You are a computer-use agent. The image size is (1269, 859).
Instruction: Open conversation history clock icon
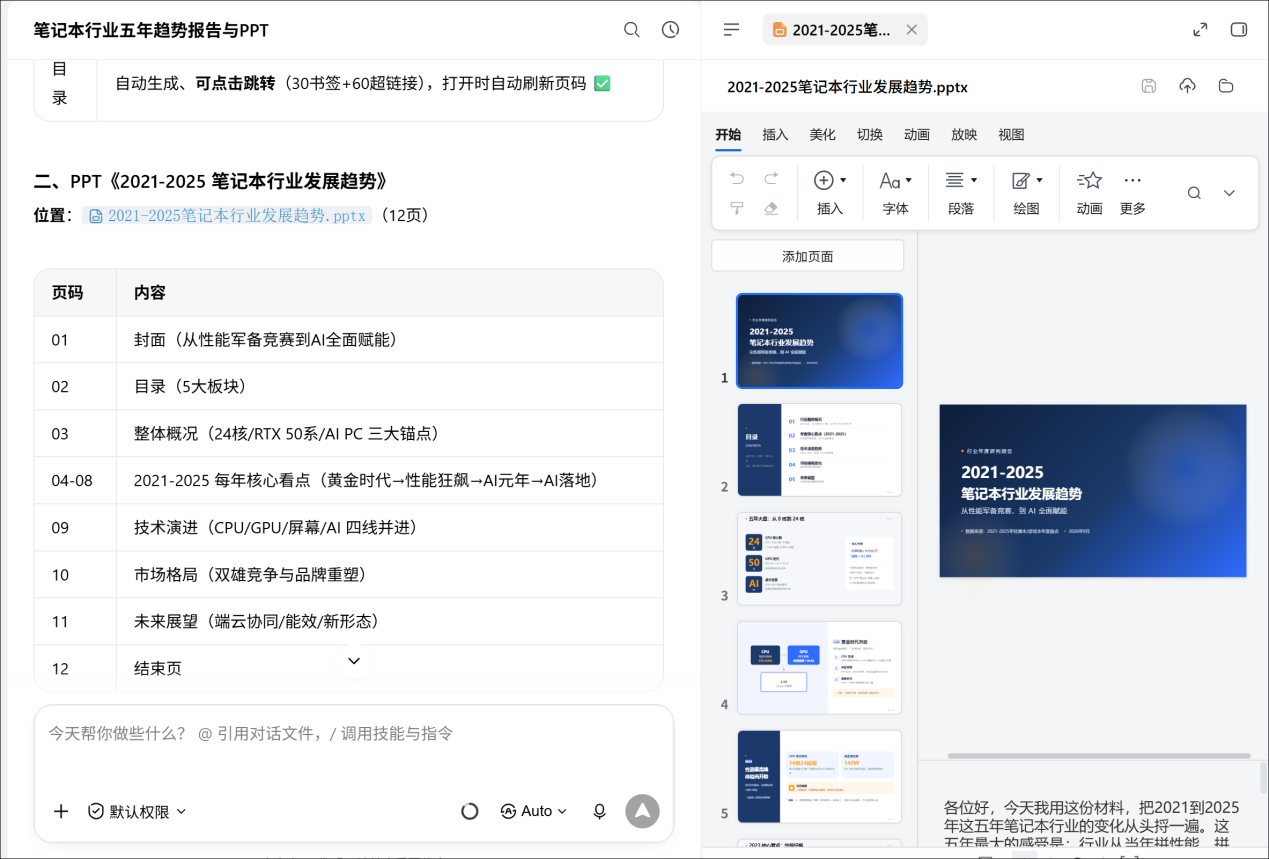[671, 30]
